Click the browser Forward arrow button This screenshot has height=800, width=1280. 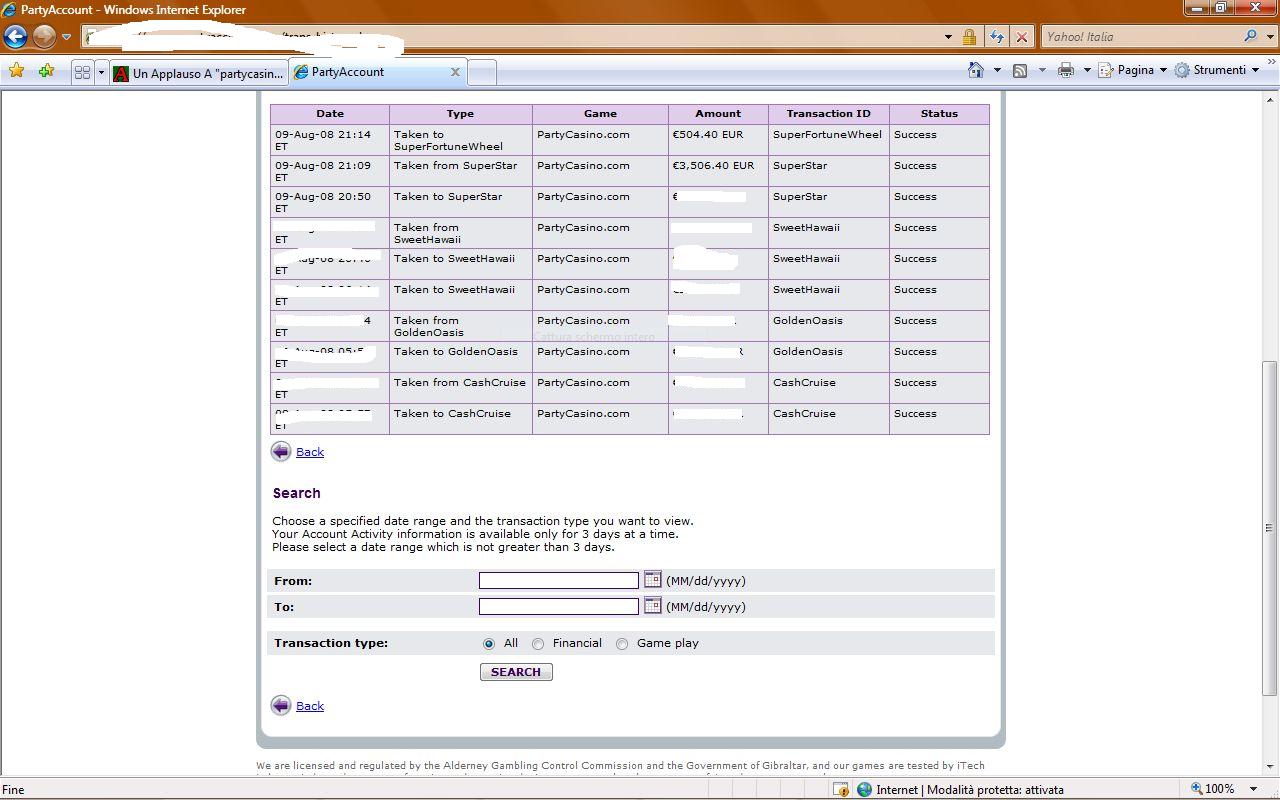pyautogui.click(x=44, y=37)
